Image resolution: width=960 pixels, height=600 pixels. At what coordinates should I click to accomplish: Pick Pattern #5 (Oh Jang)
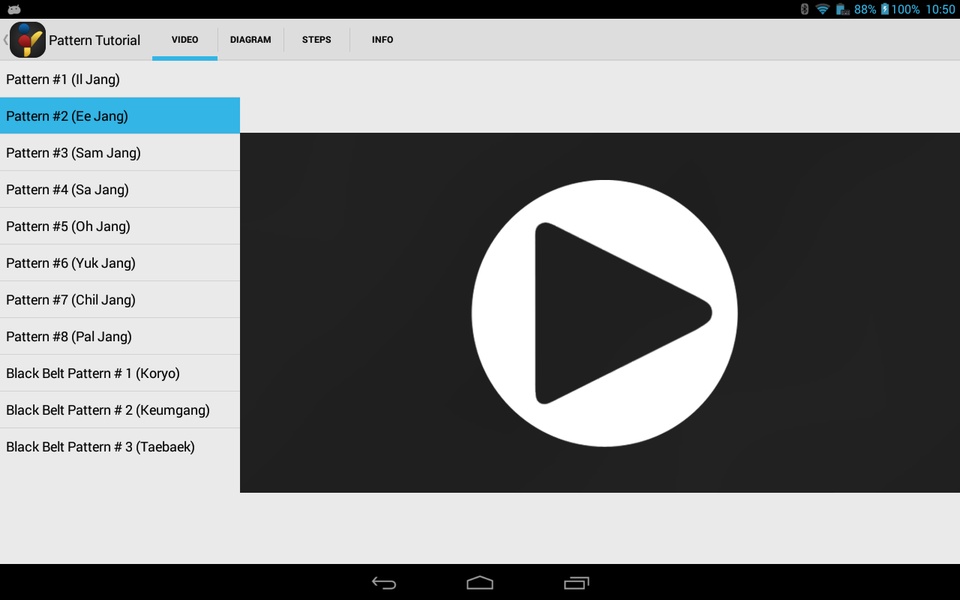click(120, 226)
